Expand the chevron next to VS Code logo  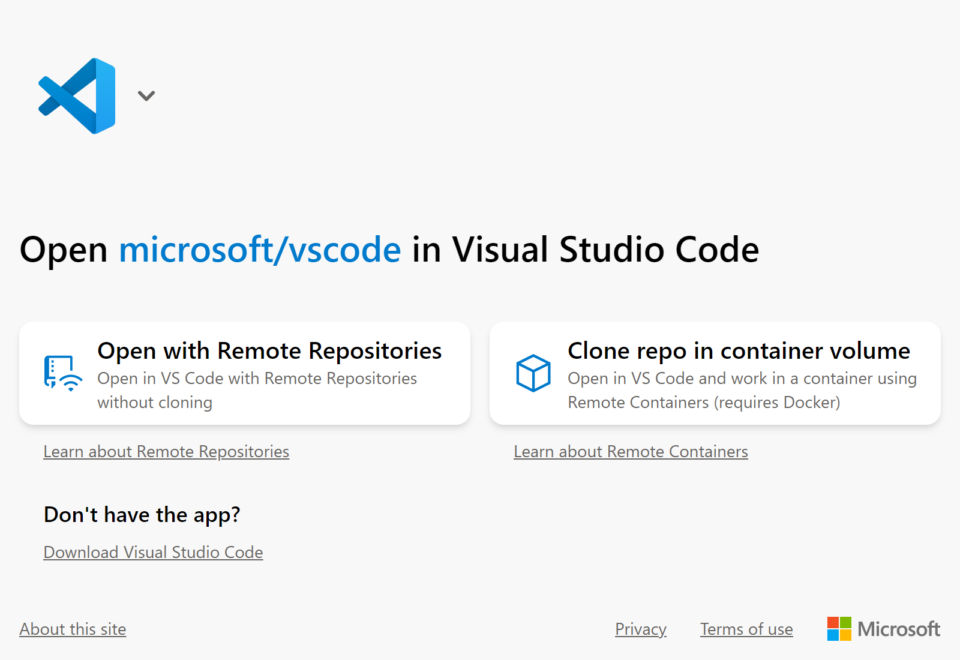(x=146, y=96)
